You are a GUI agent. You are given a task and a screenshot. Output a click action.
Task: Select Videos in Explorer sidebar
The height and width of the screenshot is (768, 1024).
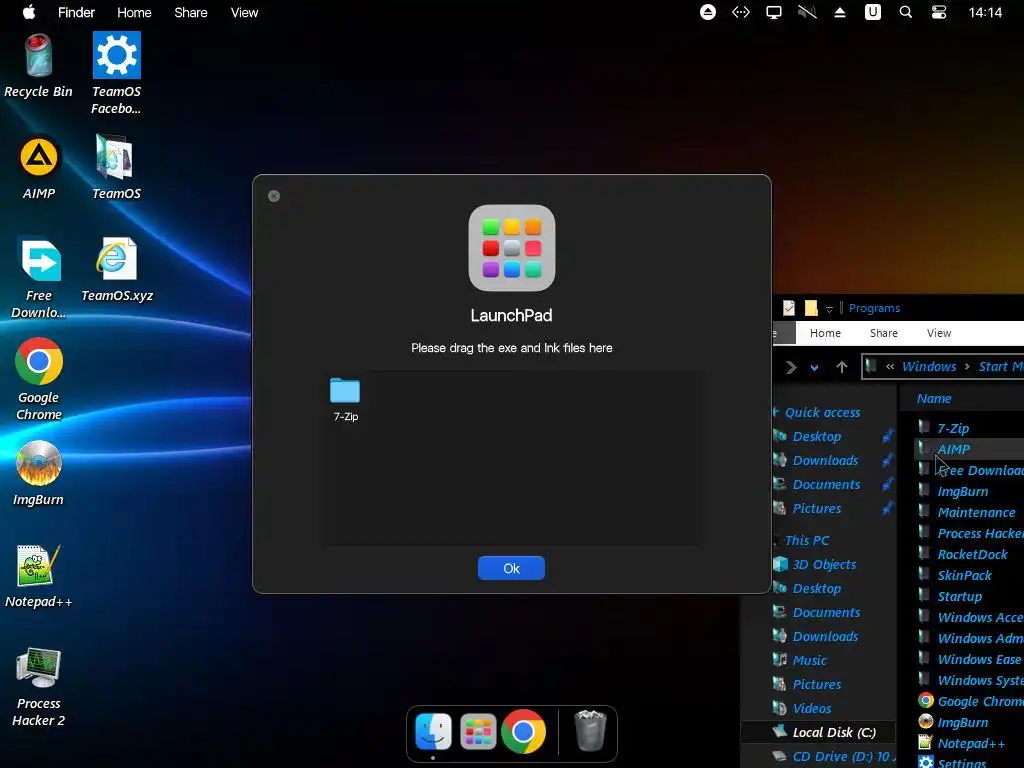812,708
